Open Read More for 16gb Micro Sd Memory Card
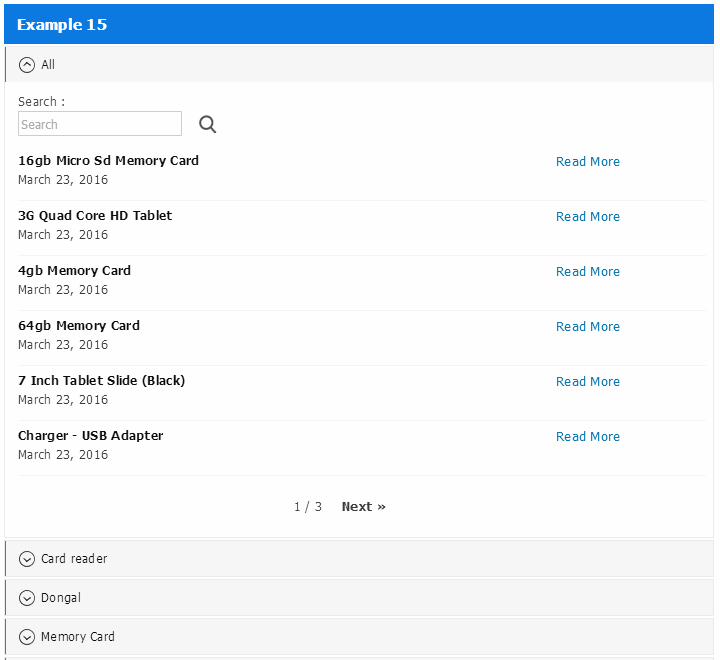 (x=588, y=162)
